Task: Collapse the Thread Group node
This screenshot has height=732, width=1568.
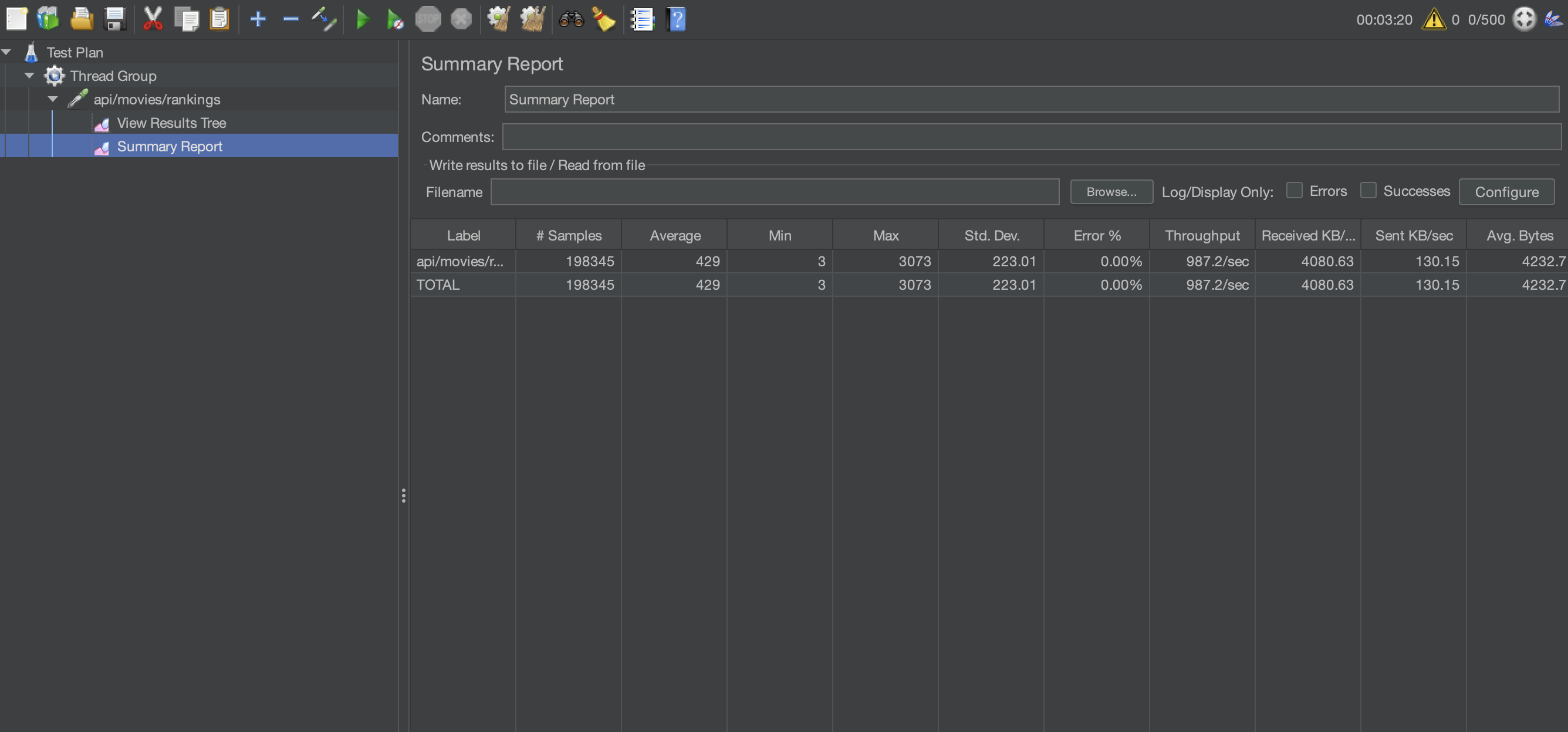Action: 30,76
